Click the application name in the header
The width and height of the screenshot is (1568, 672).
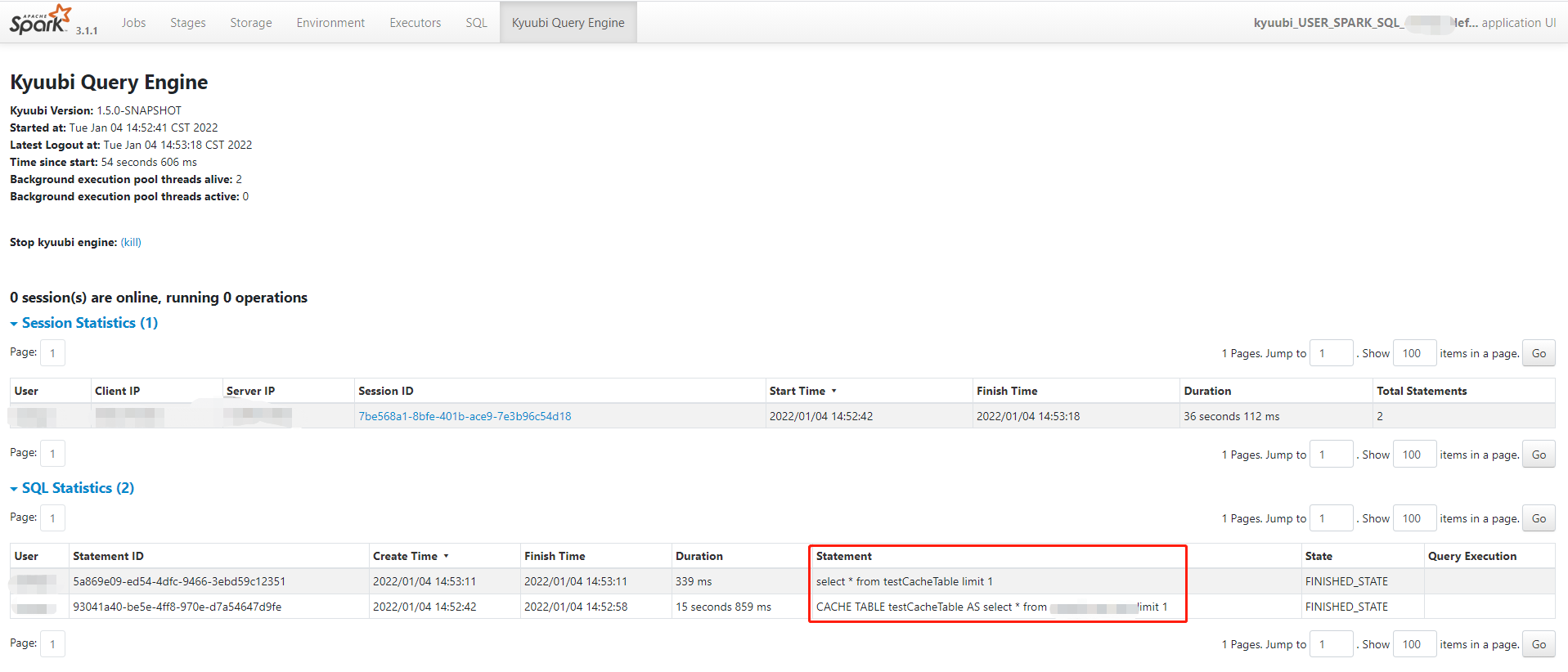[x=1366, y=23]
